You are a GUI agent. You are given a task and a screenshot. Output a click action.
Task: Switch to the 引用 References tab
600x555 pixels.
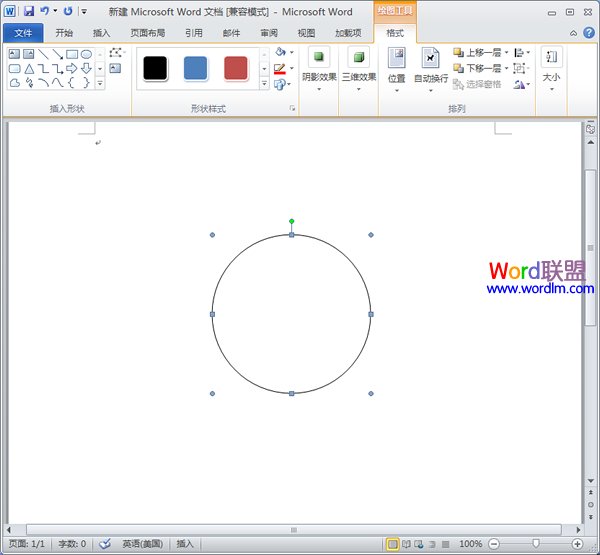click(194, 33)
